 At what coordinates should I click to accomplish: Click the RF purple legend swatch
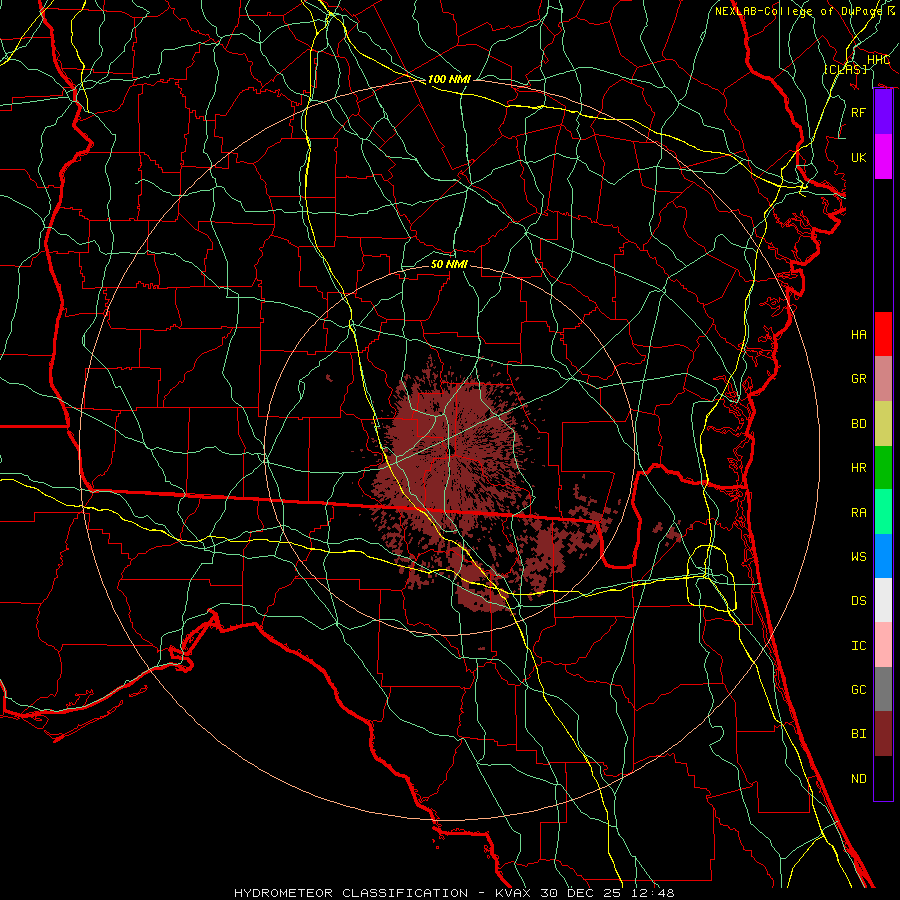(883, 112)
